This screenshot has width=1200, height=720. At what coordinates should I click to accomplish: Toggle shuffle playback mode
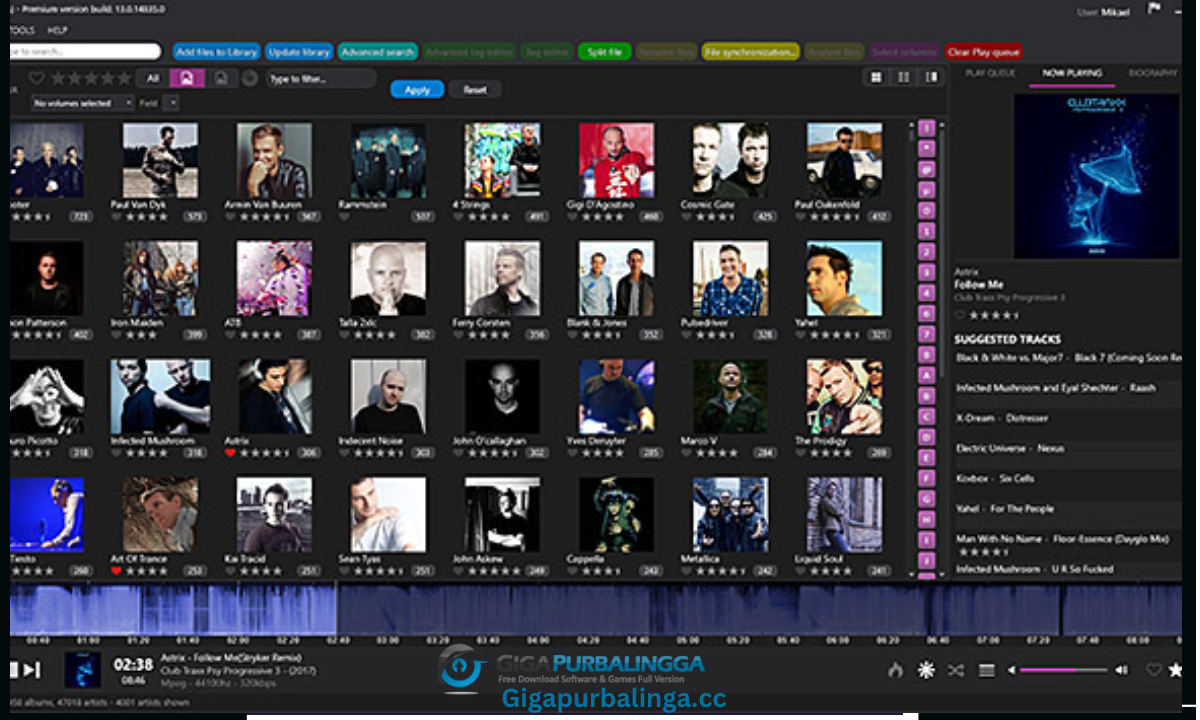[x=956, y=670]
